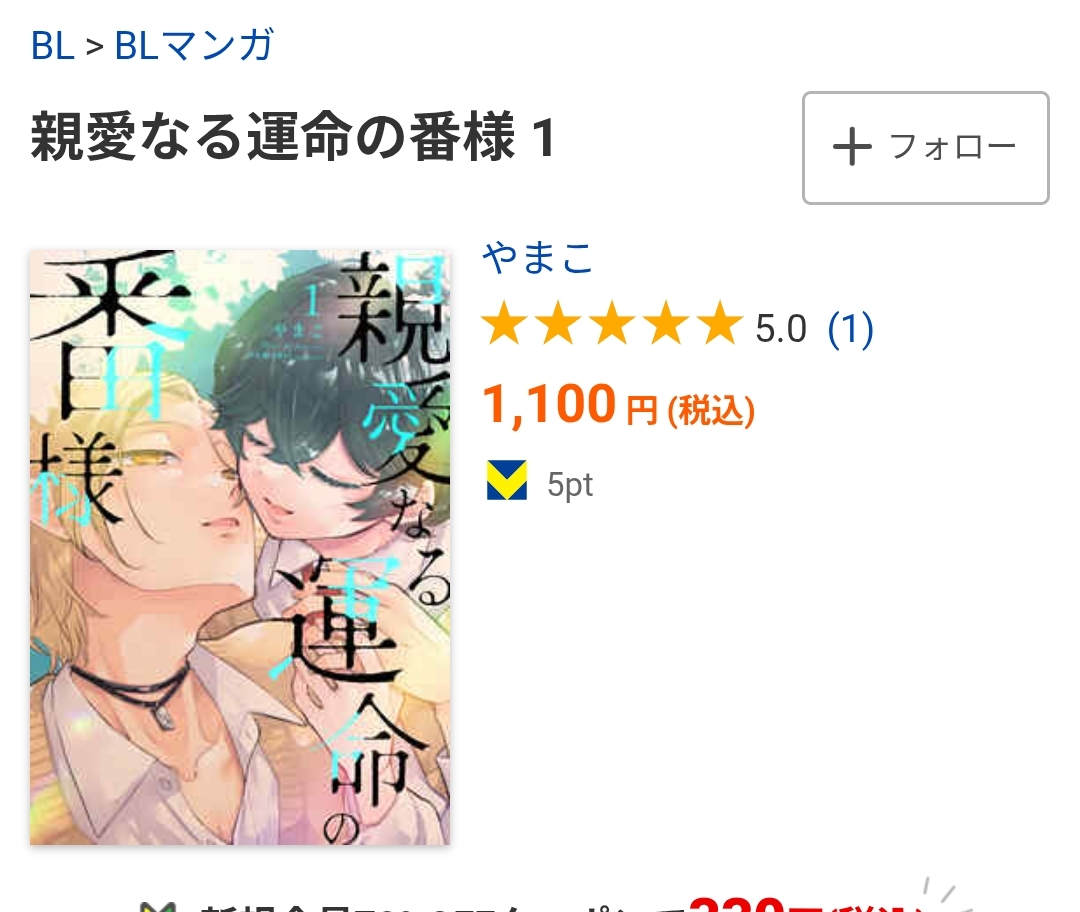
Task: Click the red 330 coupon price text
Action: [737, 904]
